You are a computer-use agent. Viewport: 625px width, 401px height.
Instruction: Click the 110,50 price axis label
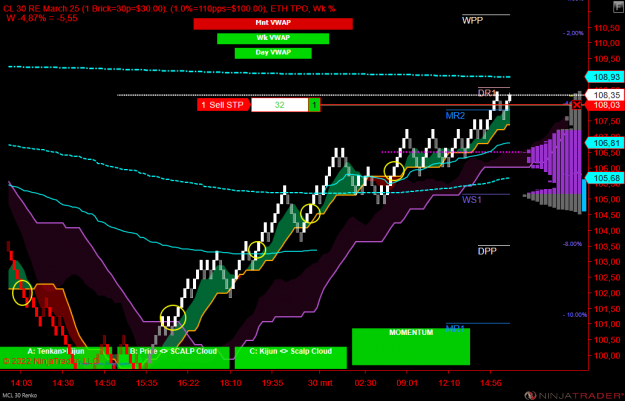[607, 28]
